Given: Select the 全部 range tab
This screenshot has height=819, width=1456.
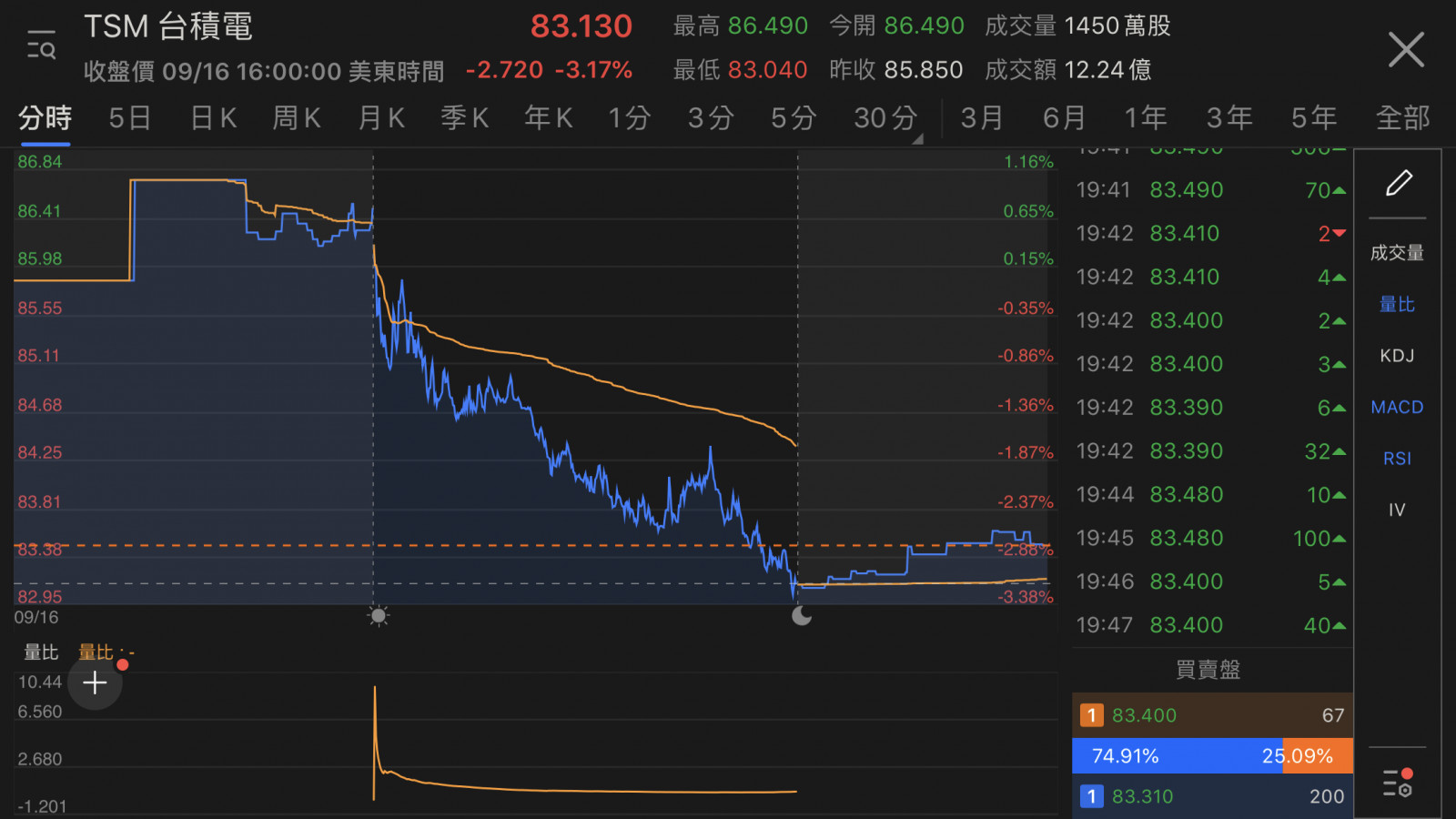Looking at the screenshot, I should tap(1403, 118).
